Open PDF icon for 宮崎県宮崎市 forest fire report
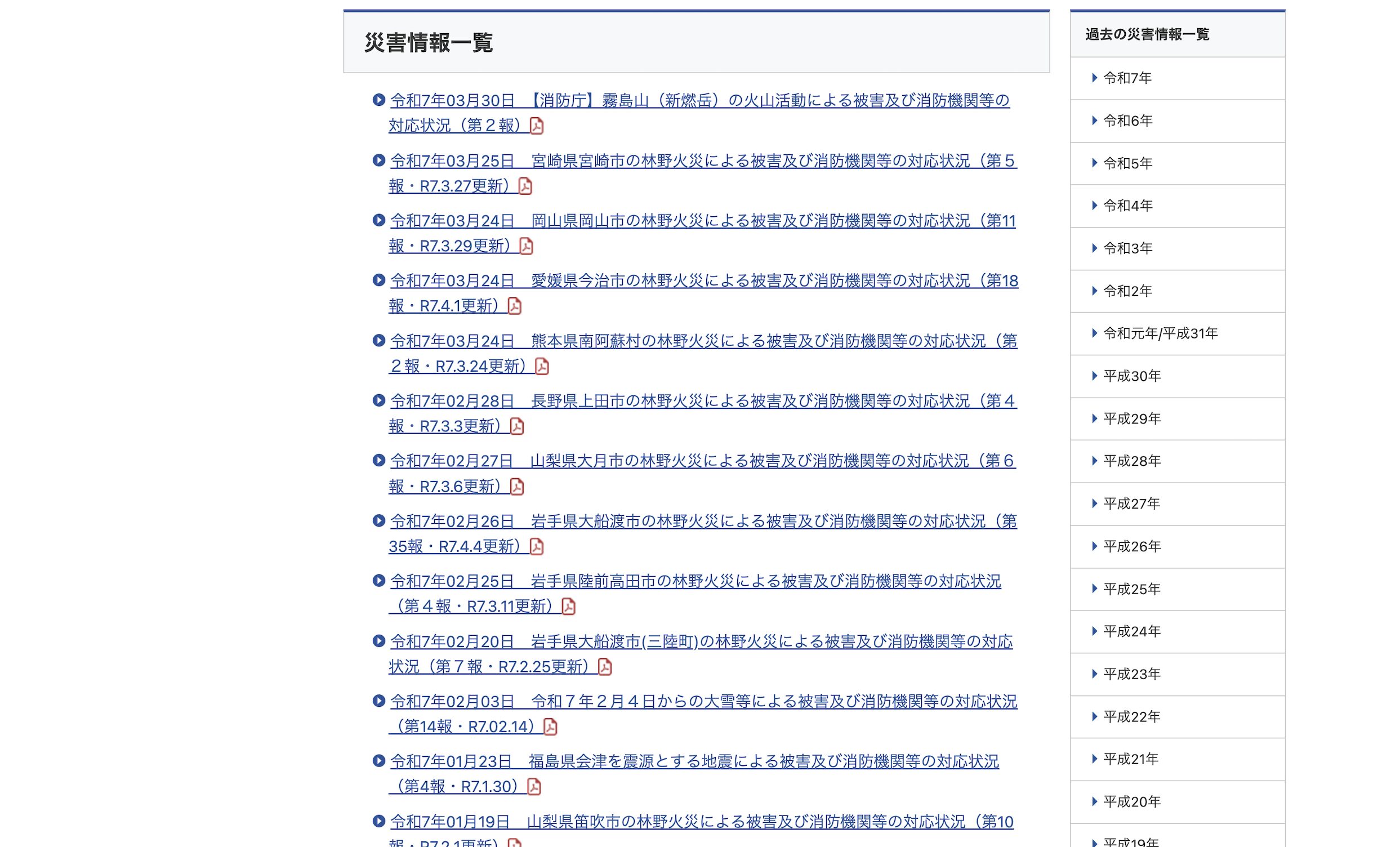The width and height of the screenshot is (1400, 847). 525,186
